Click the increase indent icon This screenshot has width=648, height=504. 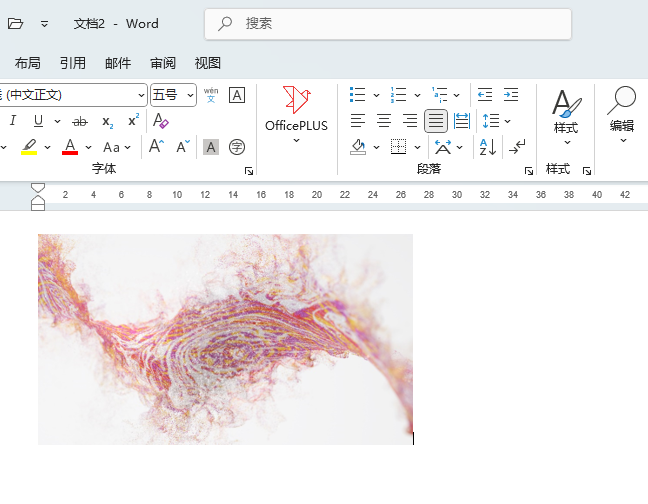point(511,95)
